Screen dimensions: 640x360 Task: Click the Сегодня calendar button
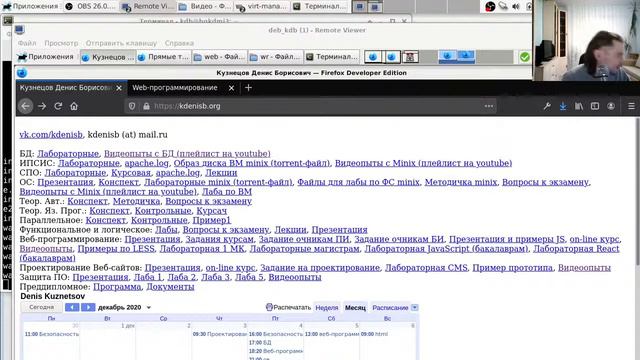click(42, 307)
